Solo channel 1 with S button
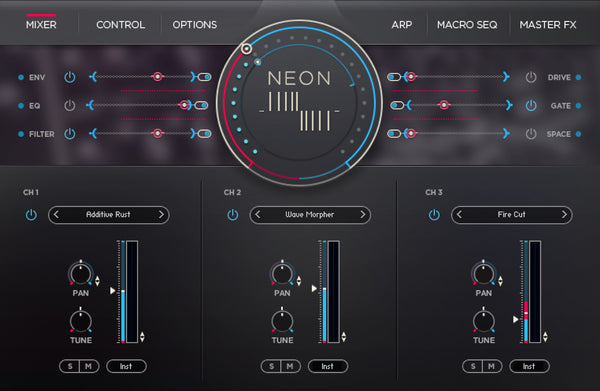The height and width of the screenshot is (391, 600). click(70, 366)
